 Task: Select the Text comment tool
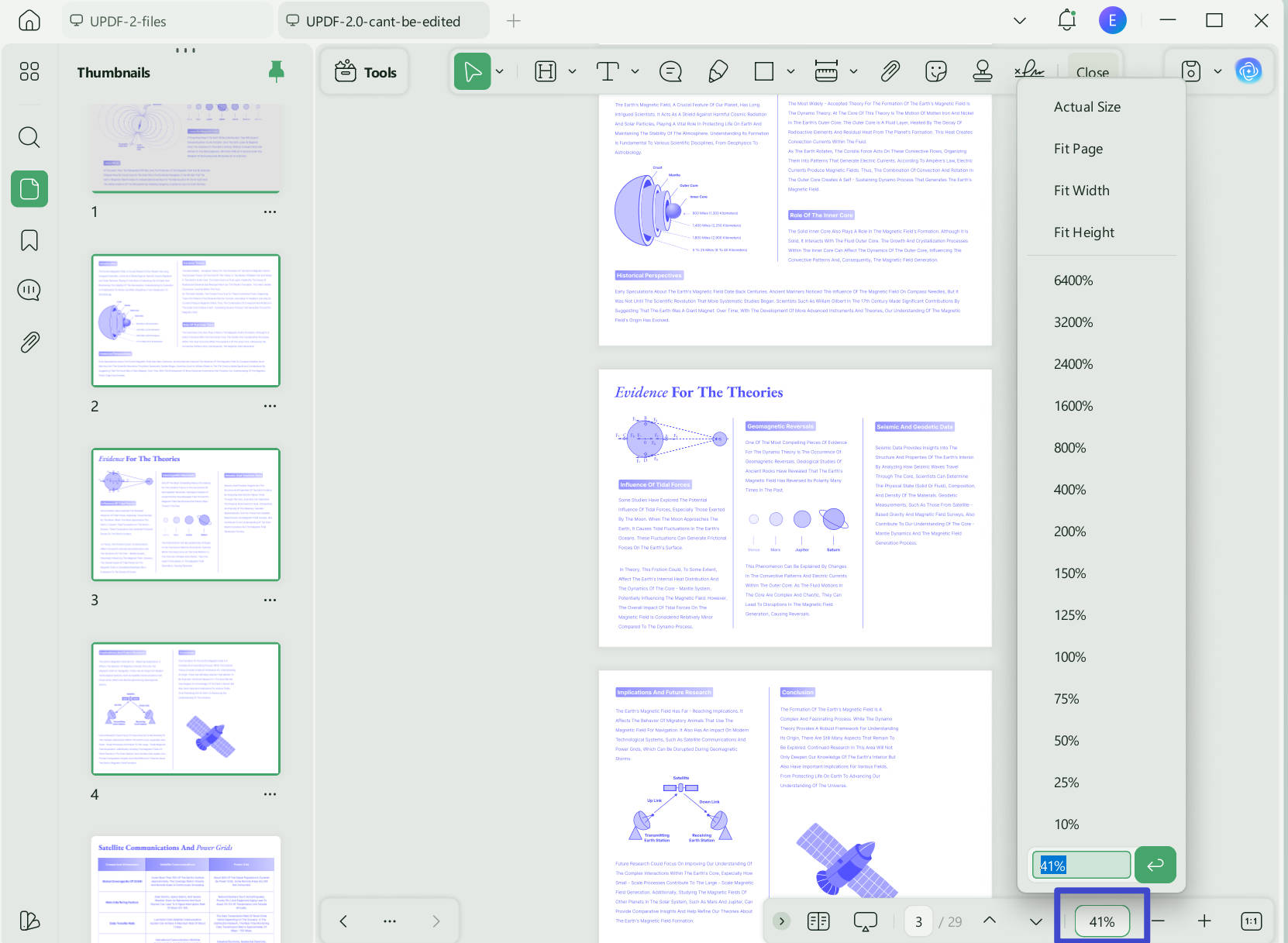click(x=608, y=72)
